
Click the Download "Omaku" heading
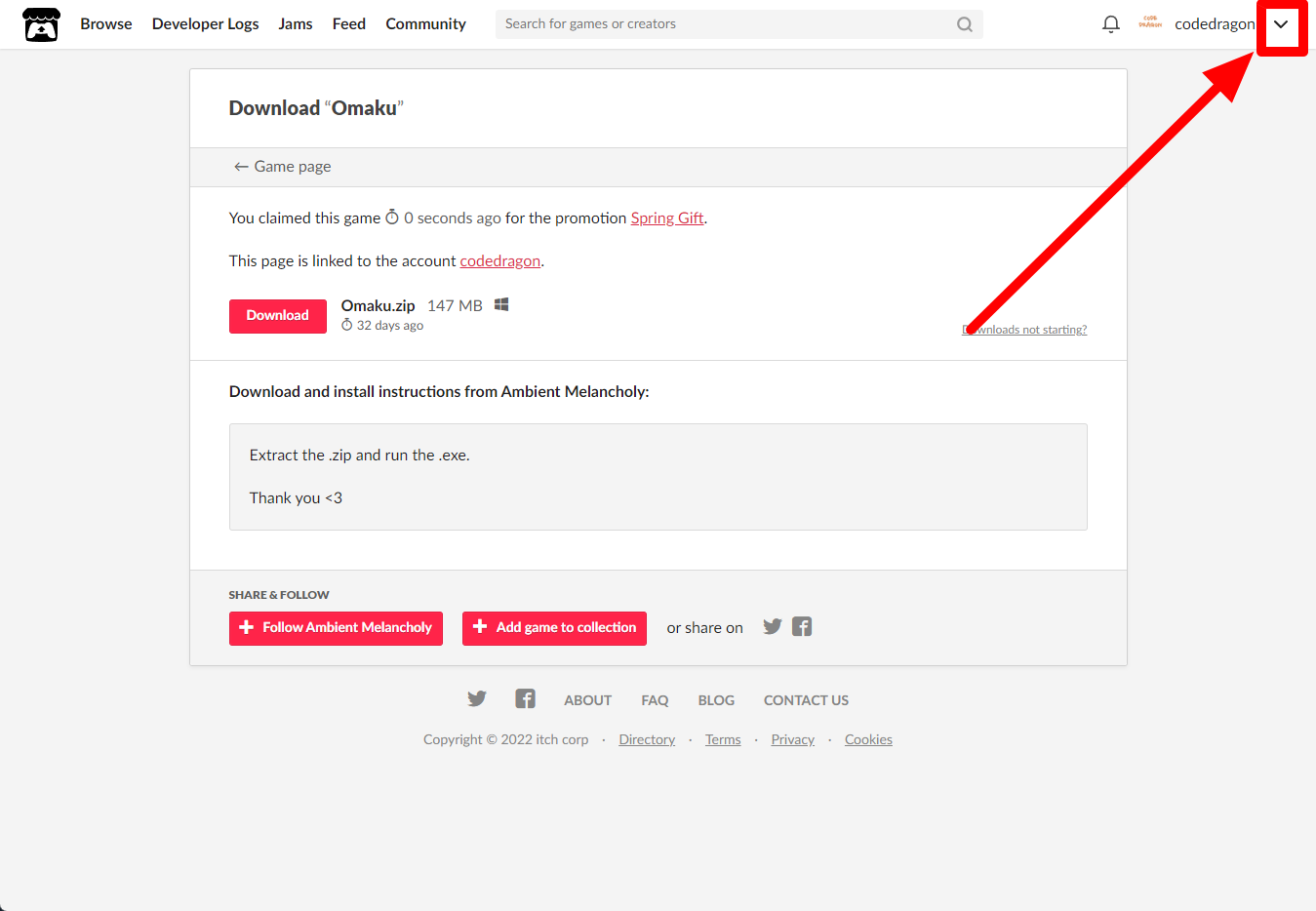pyautogui.click(x=316, y=108)
